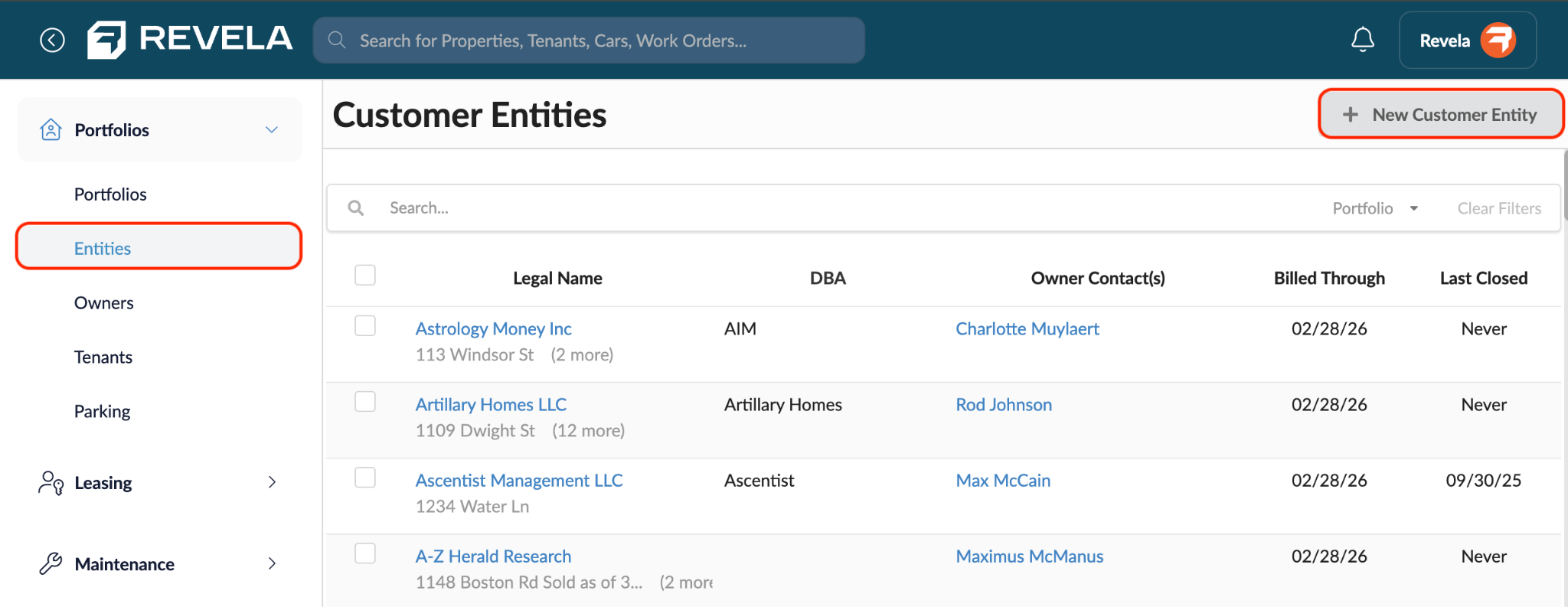Click the Maintenance menu label
This screenshot has width=1568, height=607.
[125, 564]
